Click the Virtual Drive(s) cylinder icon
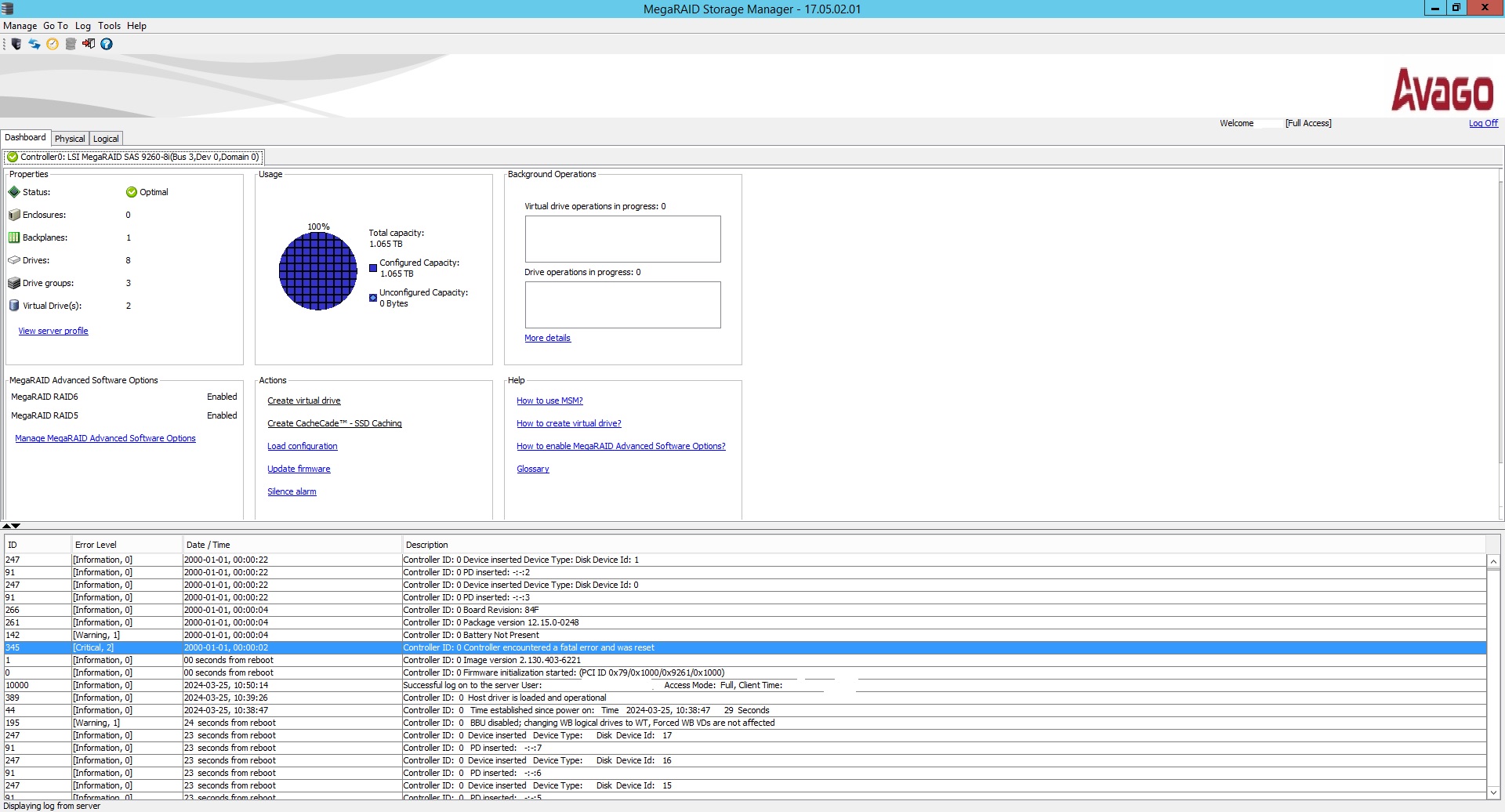The image size is (1505, 812). [x=14, y=306]
